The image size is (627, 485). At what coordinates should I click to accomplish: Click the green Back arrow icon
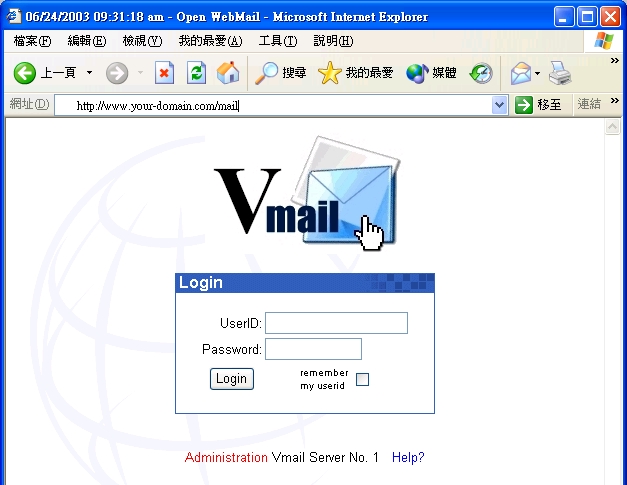tap(24, 73)
